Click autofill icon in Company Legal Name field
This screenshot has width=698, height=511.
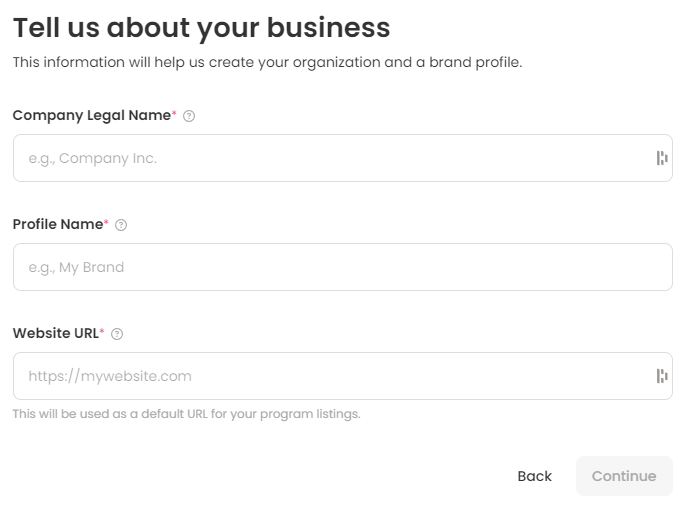point(661,158)
